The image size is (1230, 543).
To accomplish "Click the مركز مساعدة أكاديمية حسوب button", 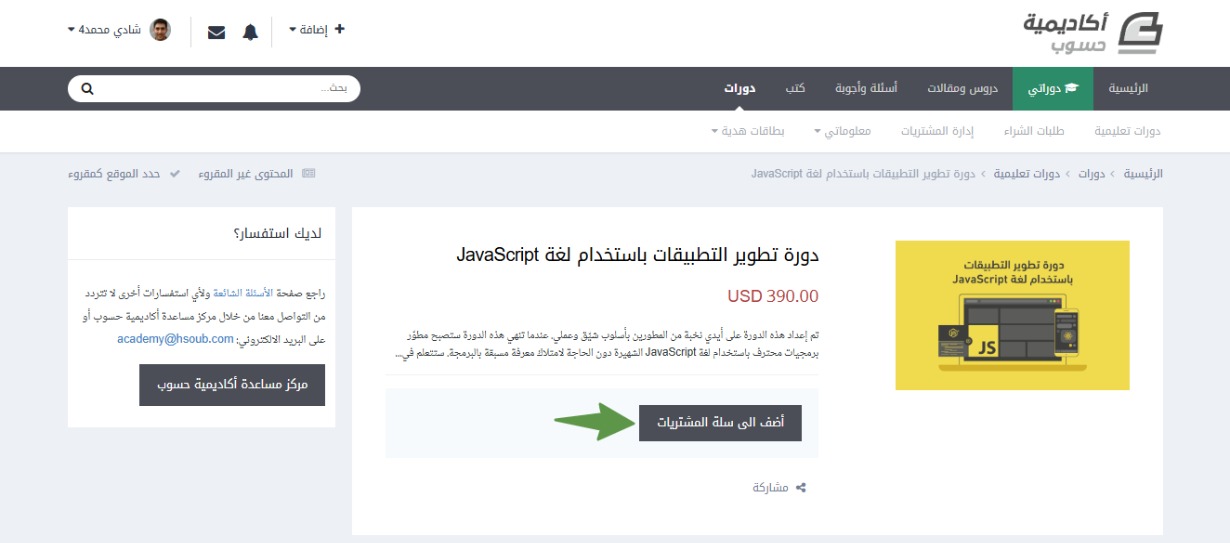I will pos(232,385).
